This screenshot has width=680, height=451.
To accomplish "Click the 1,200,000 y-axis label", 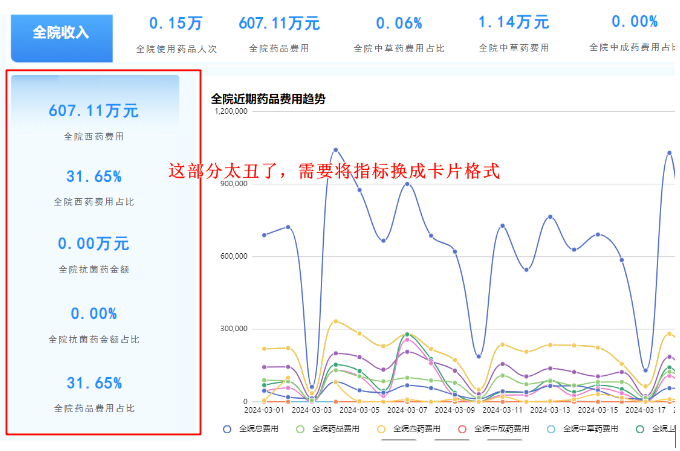I will click(x=231, y=111).
